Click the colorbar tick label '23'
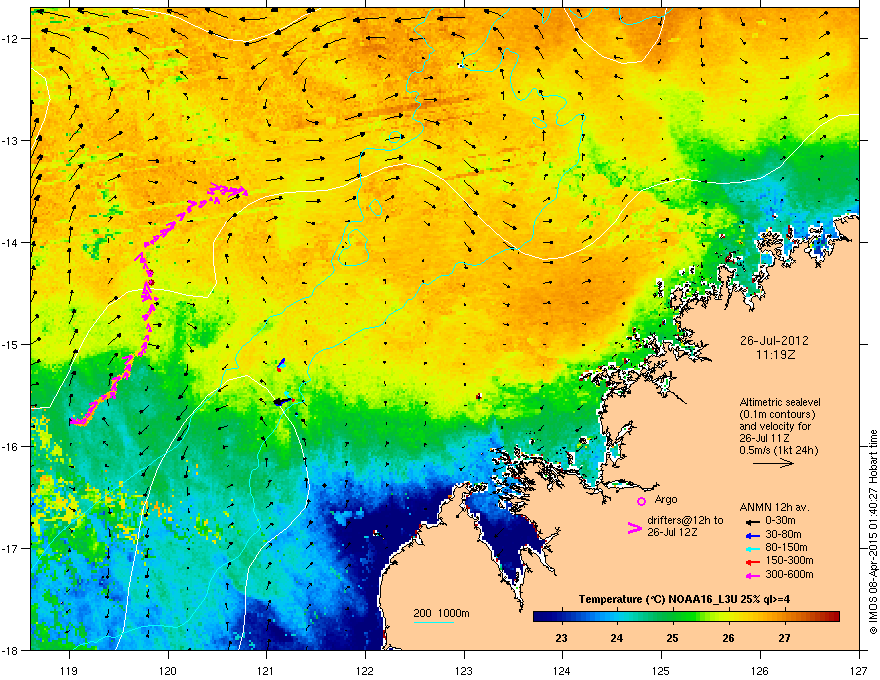This screenshot has height=680, width=880. 561,638
